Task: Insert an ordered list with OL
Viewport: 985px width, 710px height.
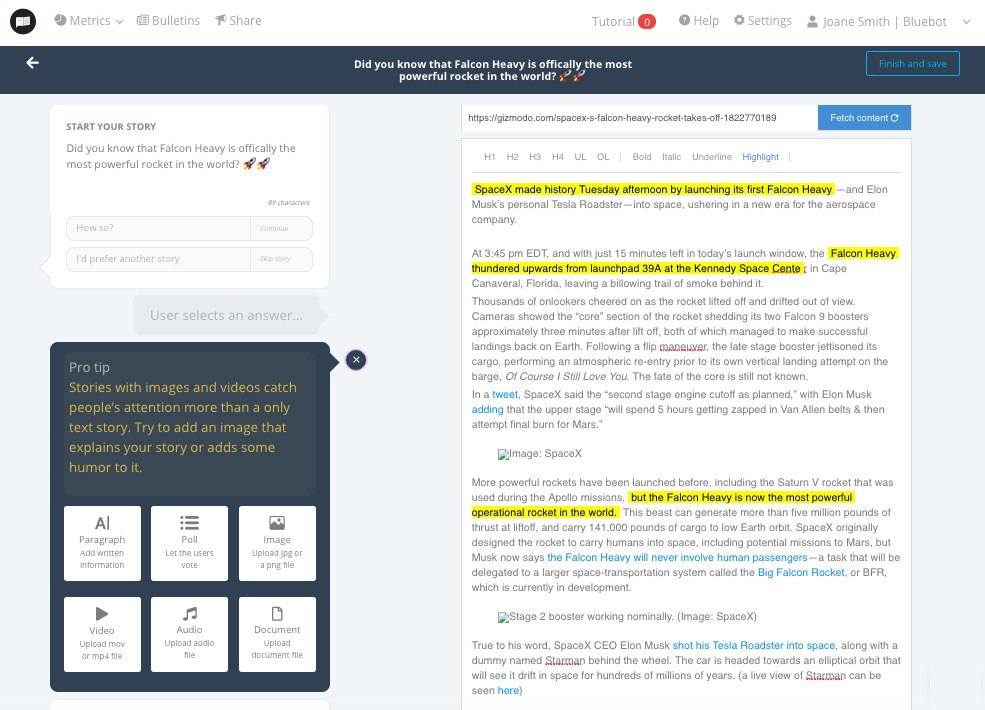Action: pyautogui.click(x=603, y=157)
